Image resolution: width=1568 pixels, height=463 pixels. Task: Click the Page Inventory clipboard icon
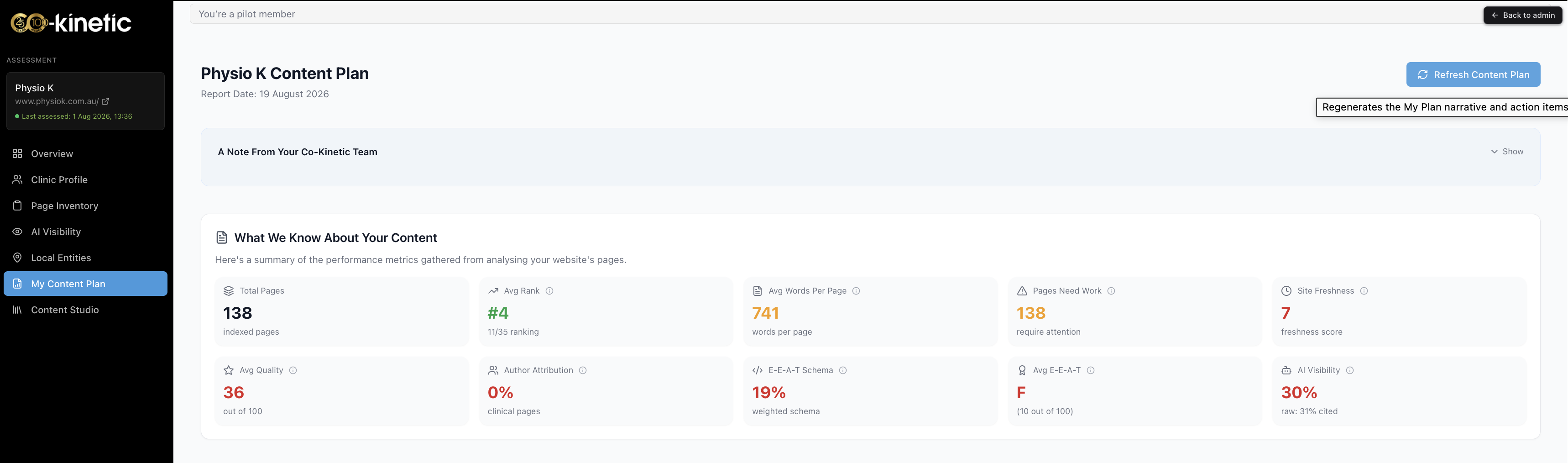click(x=18, y=206)
